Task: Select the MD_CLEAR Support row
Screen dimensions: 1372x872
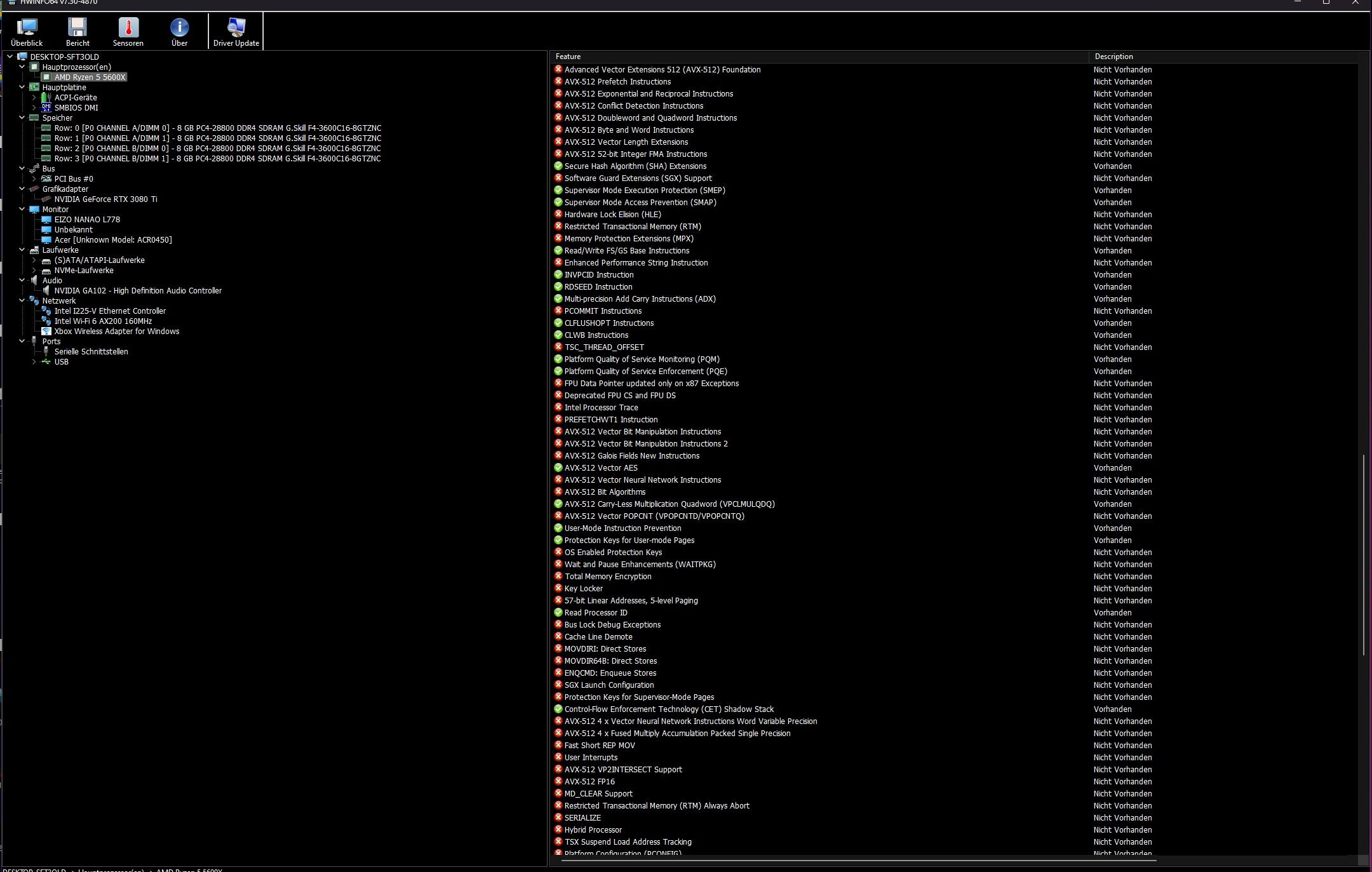Action: tap(955, 793)
